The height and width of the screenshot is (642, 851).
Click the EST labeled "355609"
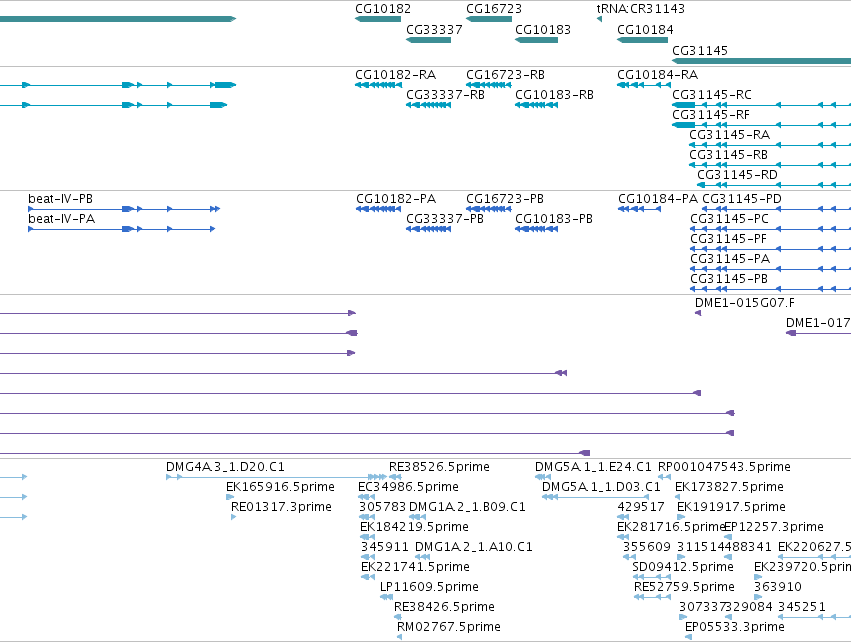click(x=646, y=548)
